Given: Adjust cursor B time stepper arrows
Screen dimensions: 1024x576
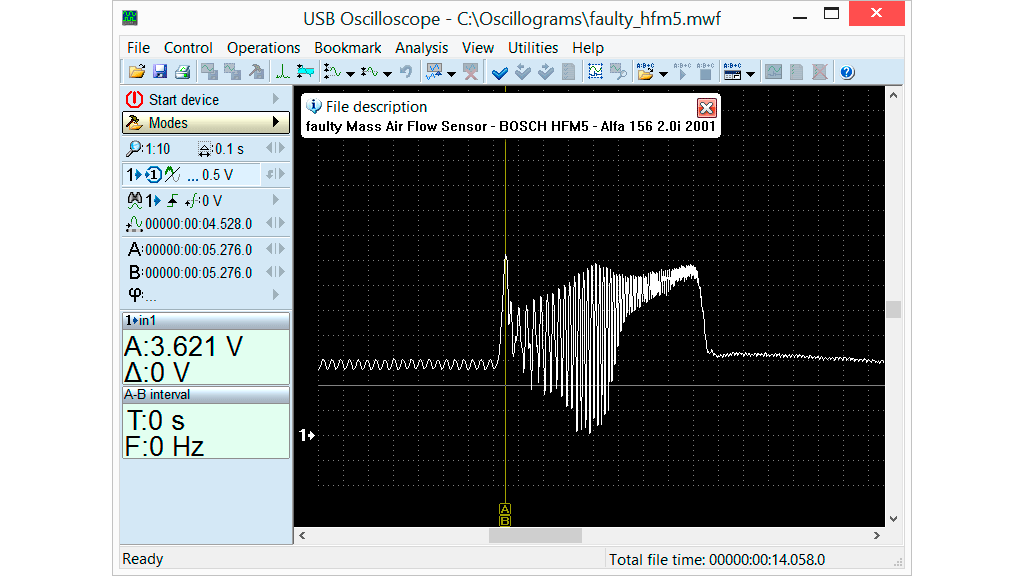Looking at the screenshot, I should 276,272.
